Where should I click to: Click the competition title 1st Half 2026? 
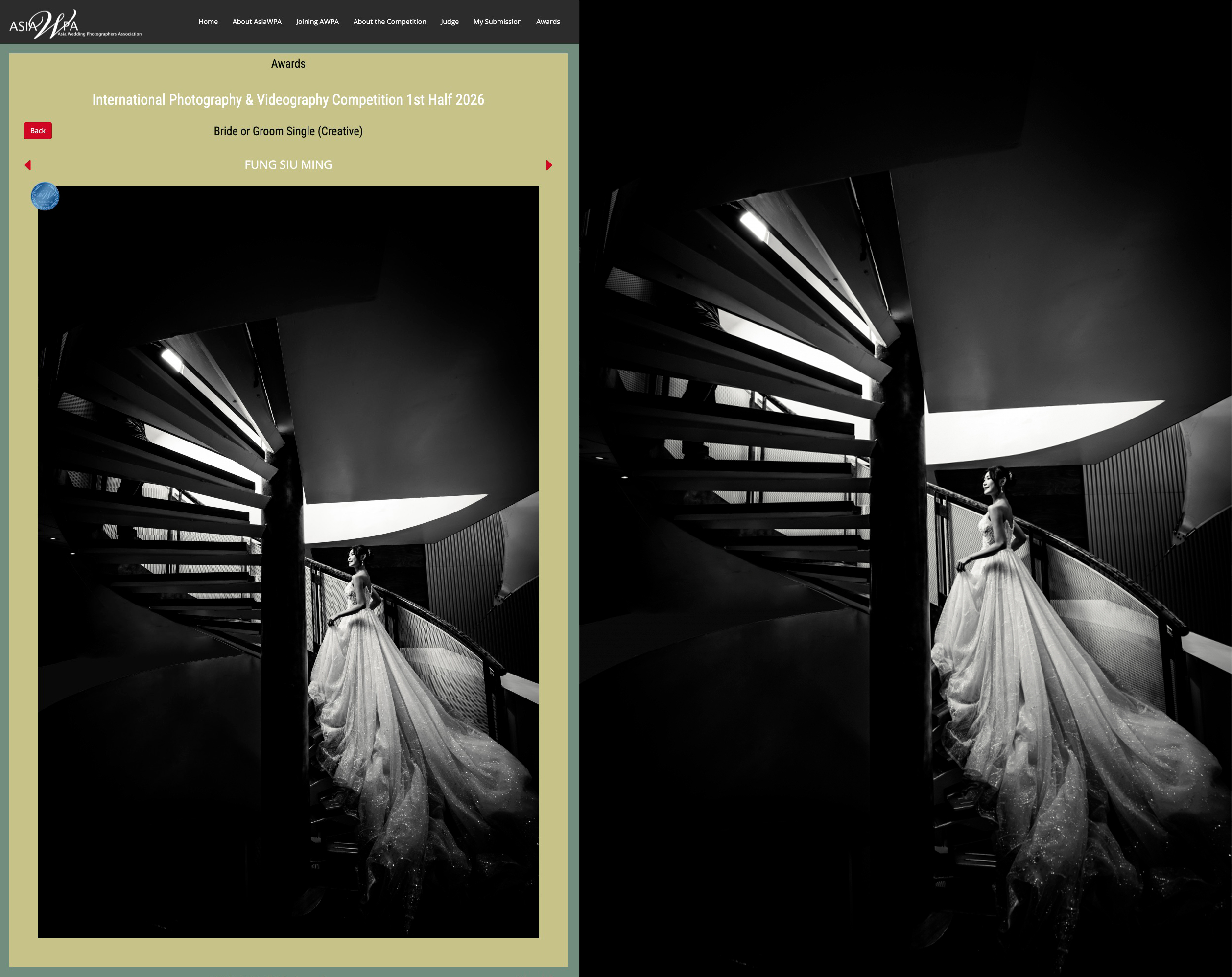pos(288,100)
